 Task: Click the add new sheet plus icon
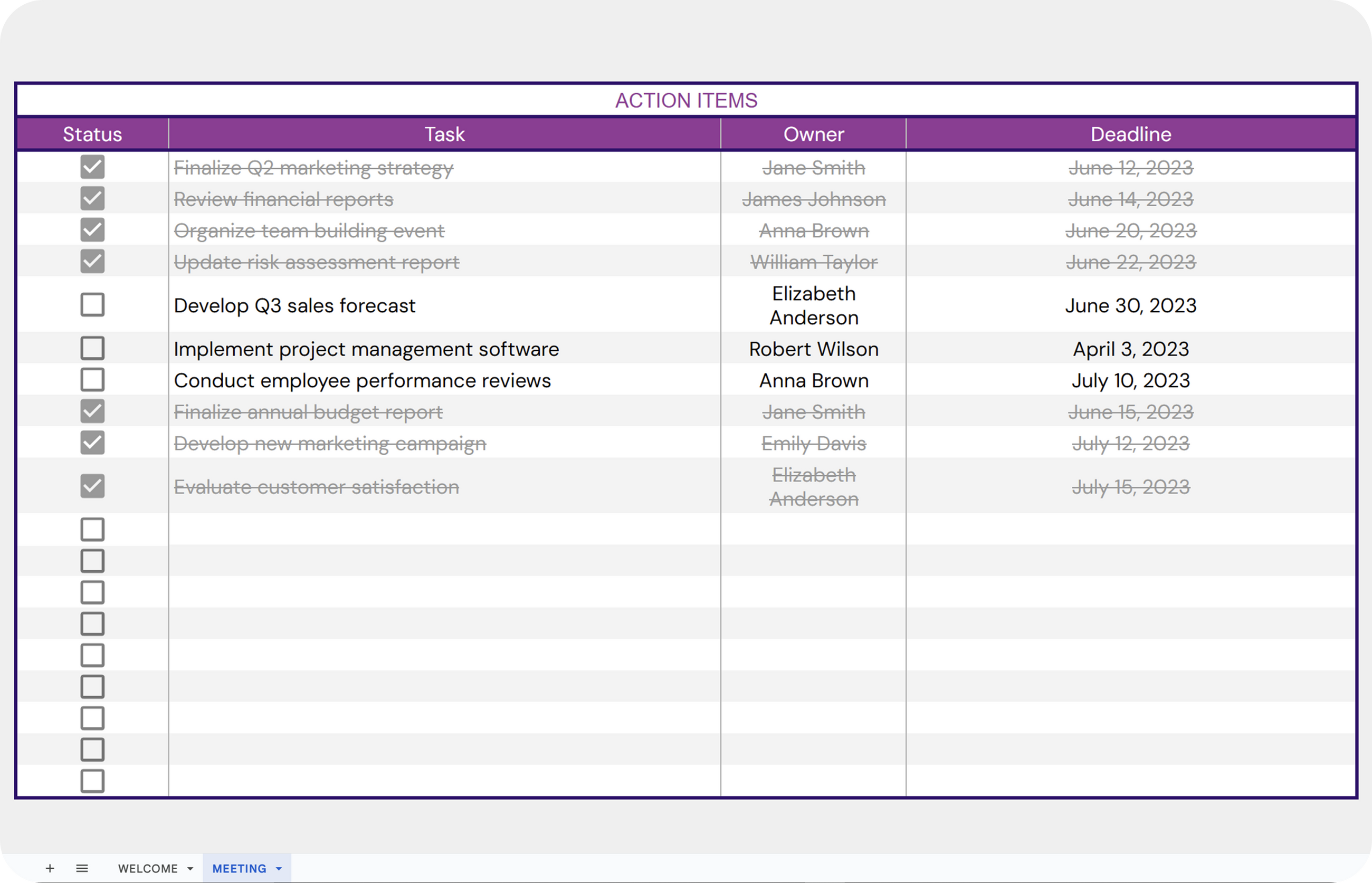[50, 868]
